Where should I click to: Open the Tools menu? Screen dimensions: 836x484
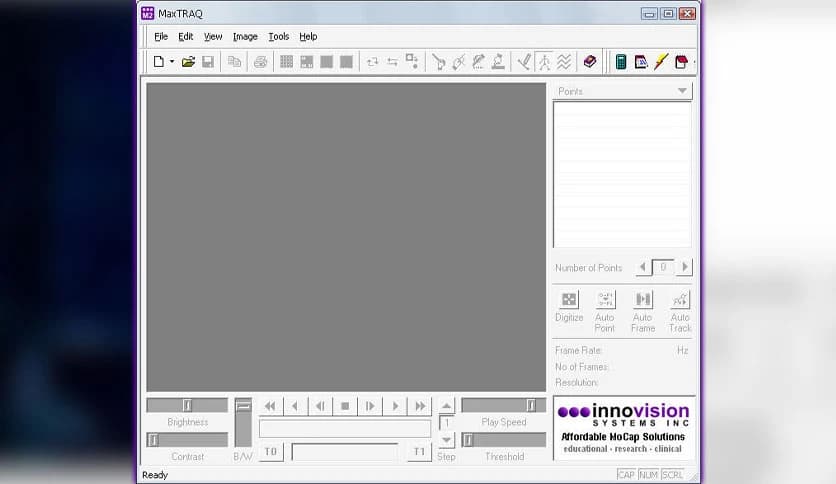278,37
